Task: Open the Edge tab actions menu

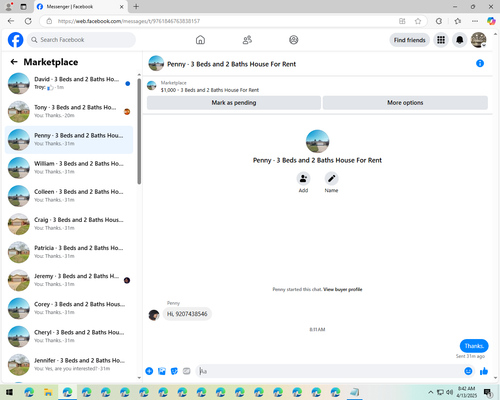Action: 23,7
